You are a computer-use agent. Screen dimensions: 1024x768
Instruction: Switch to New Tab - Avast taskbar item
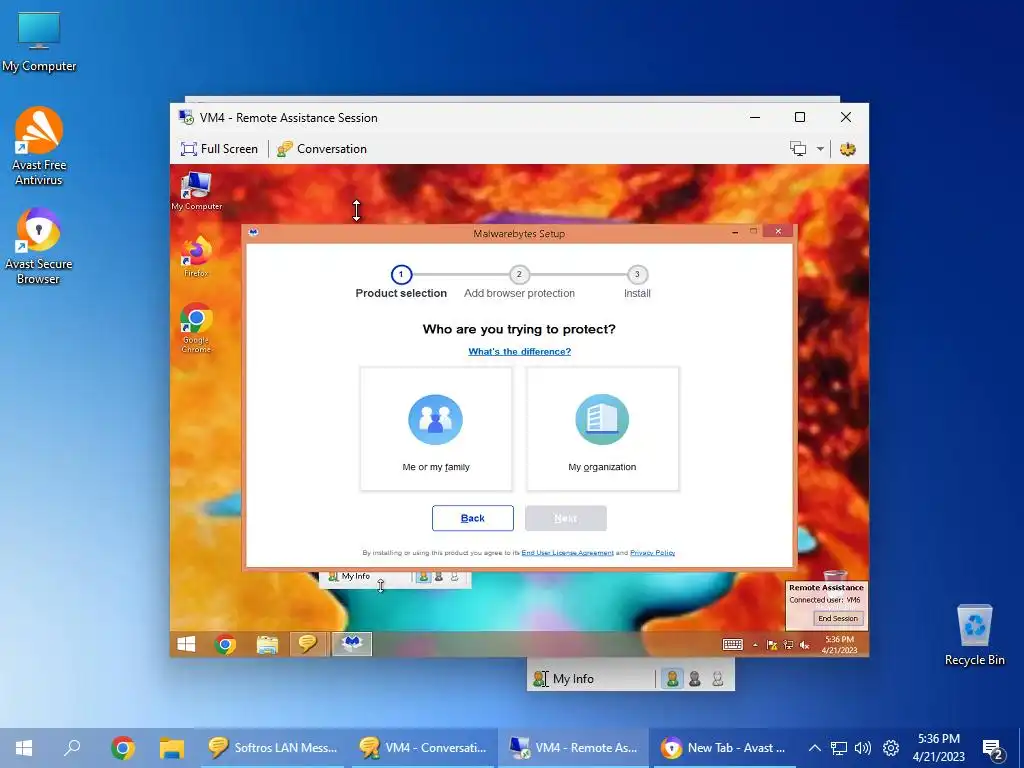click(x=724, y=748)
